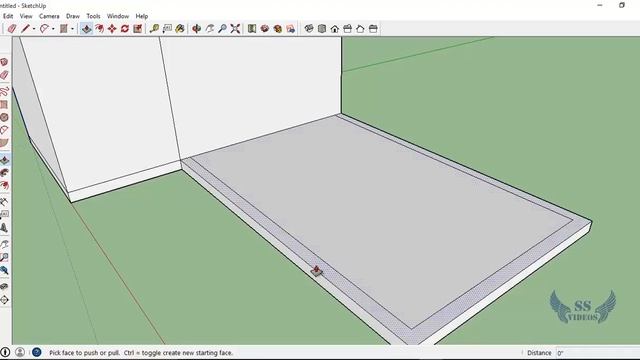This screenshot has width=640, height=360.
Task: Select Section Plane tool in left palette
Action: pos(4,300)
